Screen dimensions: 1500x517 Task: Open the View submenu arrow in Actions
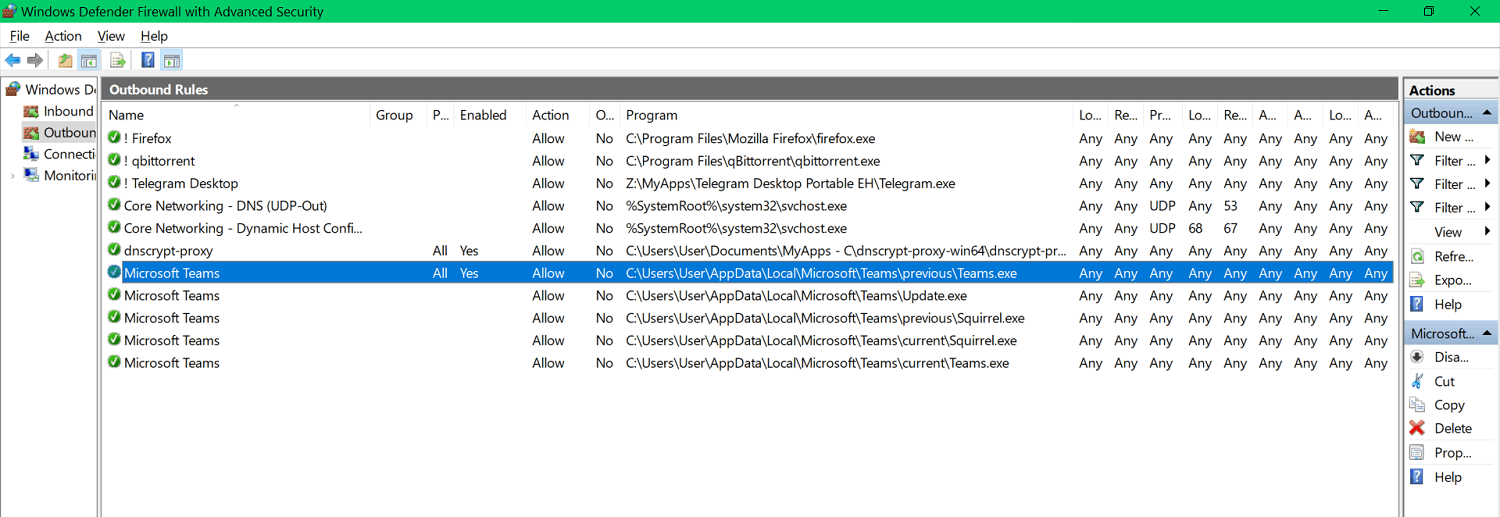1488,232
